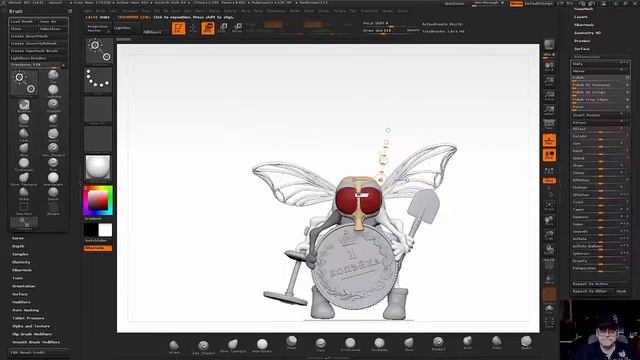Viewport: 640px width, 360px height.
Task: Toggle the Floor grid button
Action: [x=549, y=140]
